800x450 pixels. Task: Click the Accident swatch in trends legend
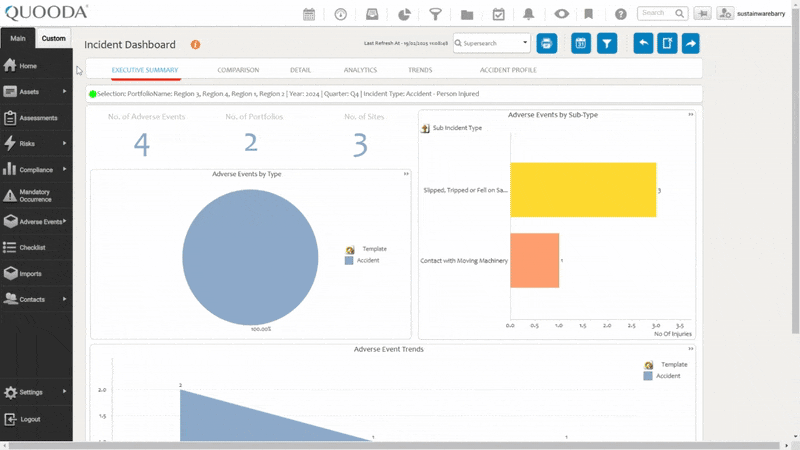point(648,376)
